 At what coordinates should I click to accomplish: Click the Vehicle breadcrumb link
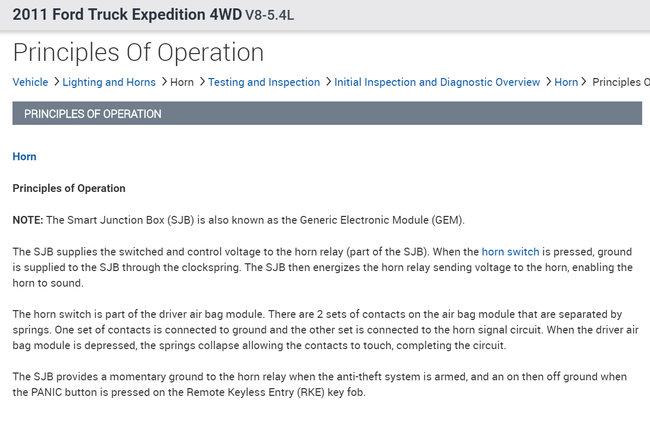[30, 82]
